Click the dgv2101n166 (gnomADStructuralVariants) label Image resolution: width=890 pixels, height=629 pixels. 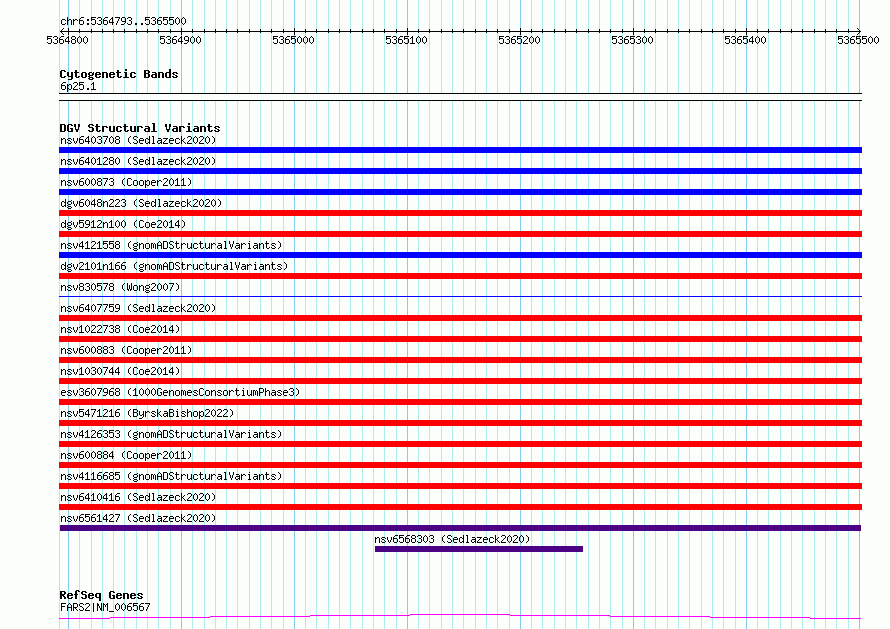click(x=174, y=266)
